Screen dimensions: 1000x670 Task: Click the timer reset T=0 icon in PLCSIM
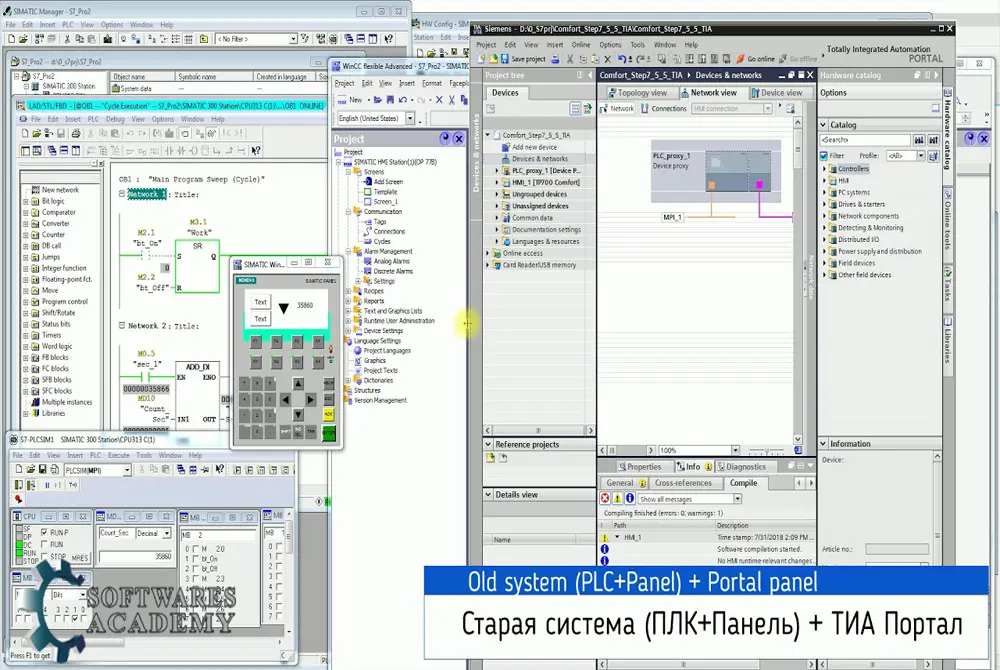73,485
